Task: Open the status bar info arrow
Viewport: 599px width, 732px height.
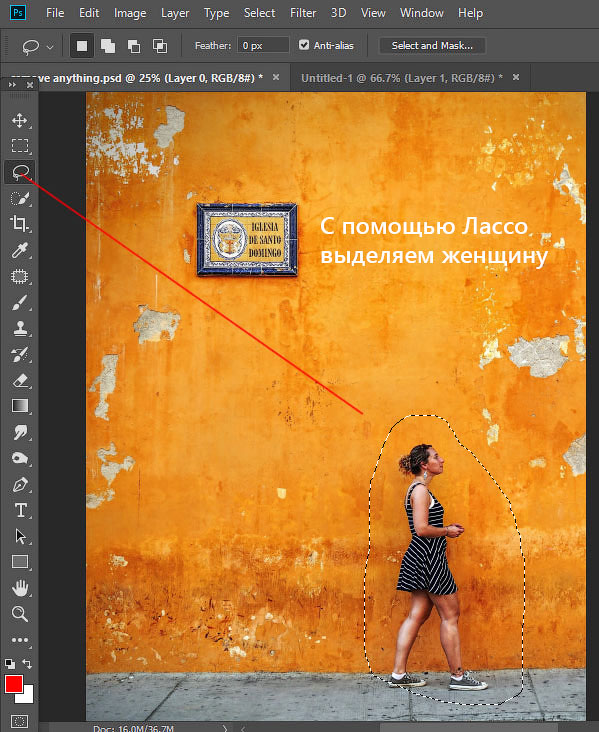Action: pyautogui.click(x=226, y=728)
